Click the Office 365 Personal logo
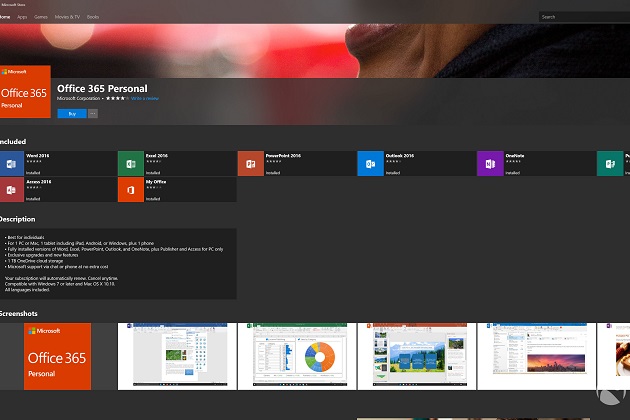Viewport: 630px width, 420px height. (x=25, y=92)
